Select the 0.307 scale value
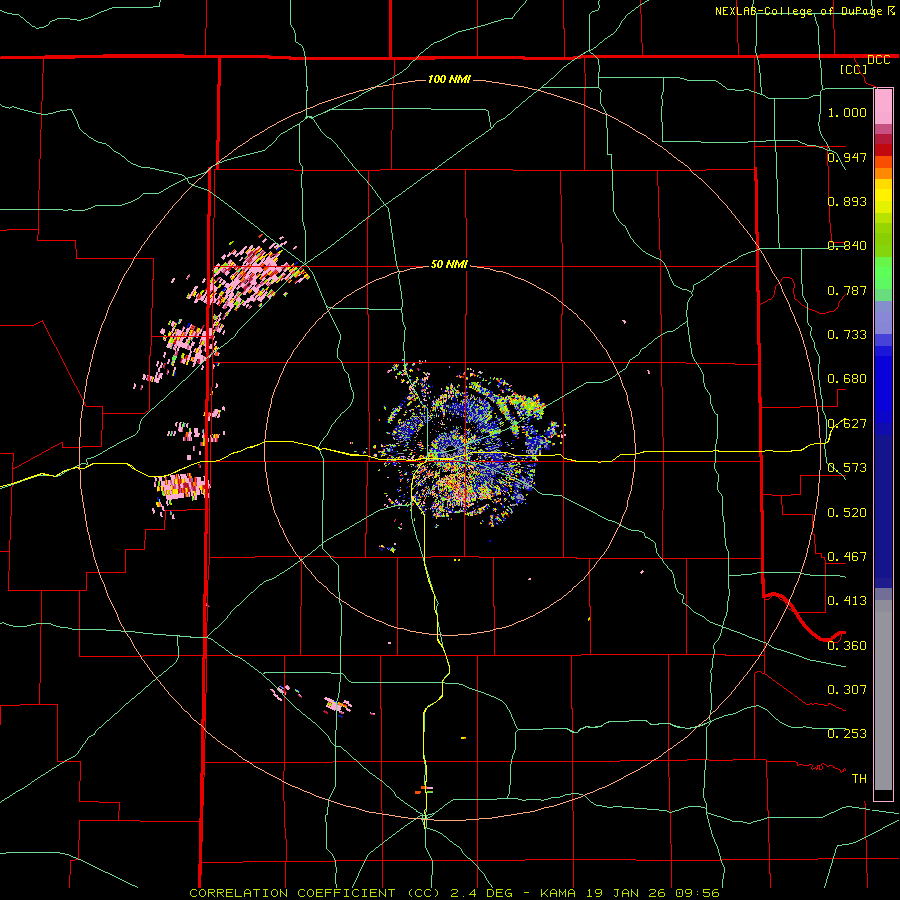The image size is (900, 900). [x=847, y=689]
